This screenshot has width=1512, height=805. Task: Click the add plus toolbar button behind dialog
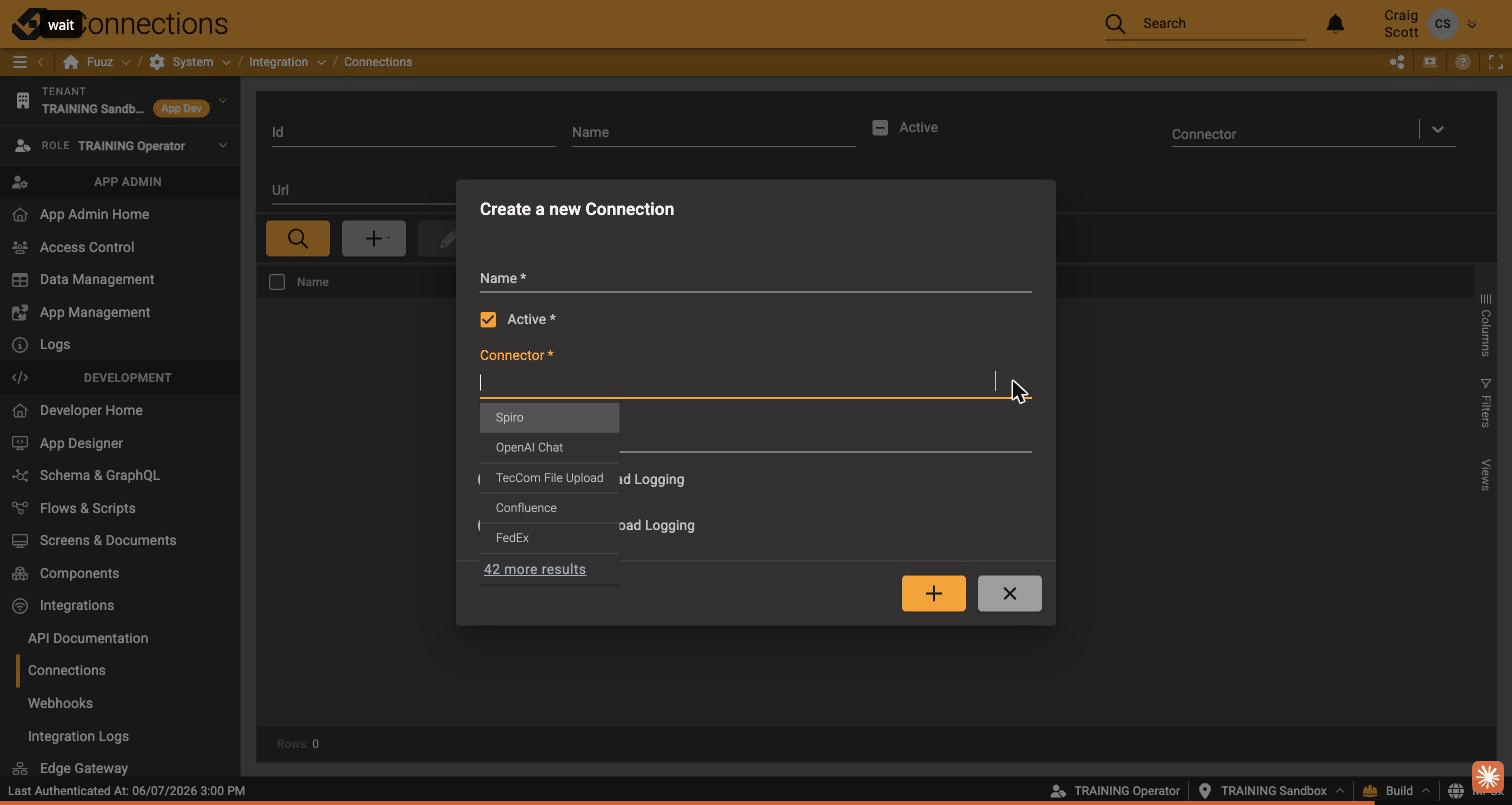(x=374, y=238)
